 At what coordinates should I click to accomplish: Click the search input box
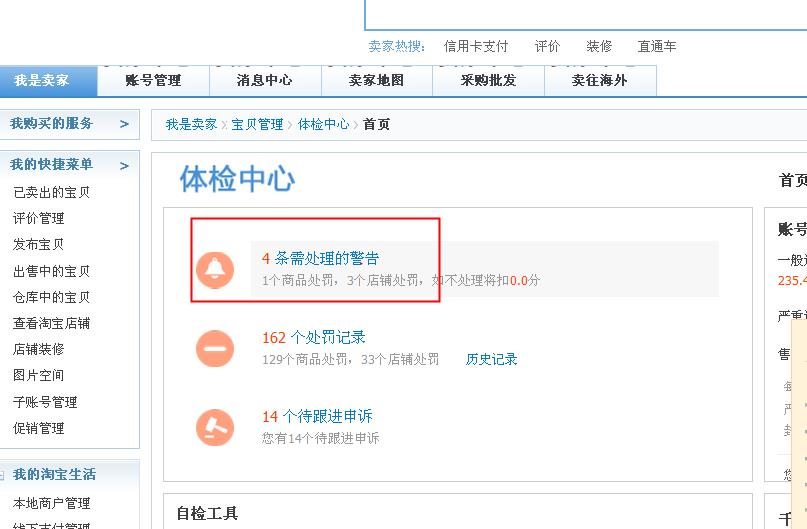pyautogui.click(x=586, y=15)
